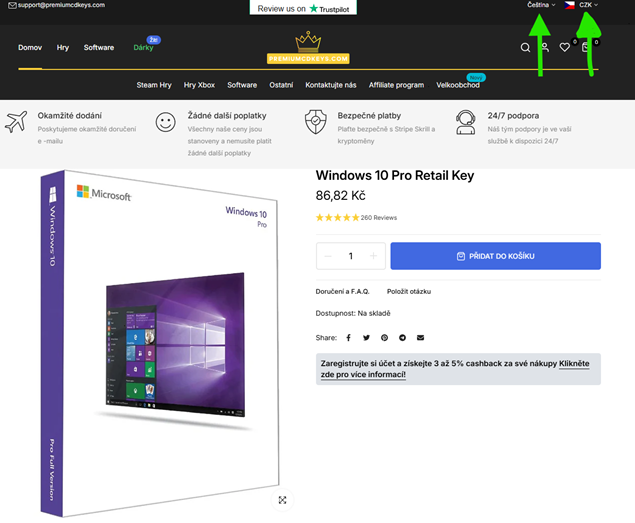Click Položit otázku link
This screenshot has height=523, width=635.
pyautogui.click(x=409, y=291)
